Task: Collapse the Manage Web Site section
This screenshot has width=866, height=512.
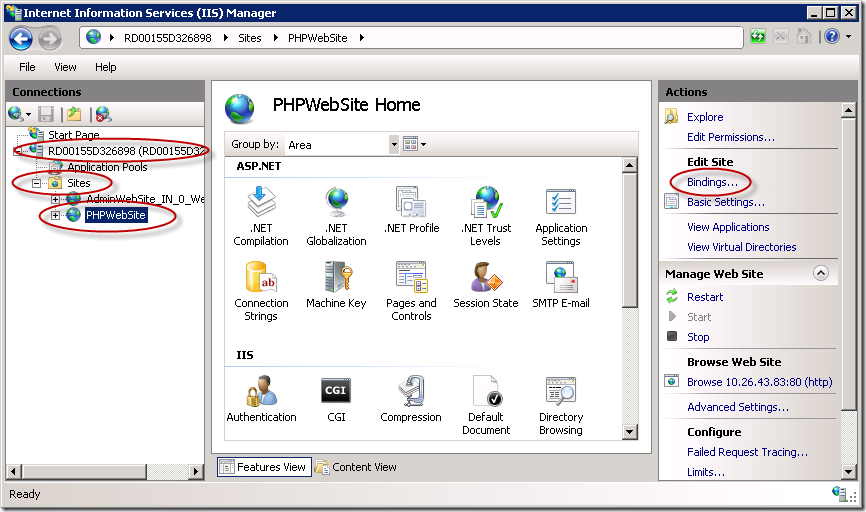Action: (x=821, y=273)
